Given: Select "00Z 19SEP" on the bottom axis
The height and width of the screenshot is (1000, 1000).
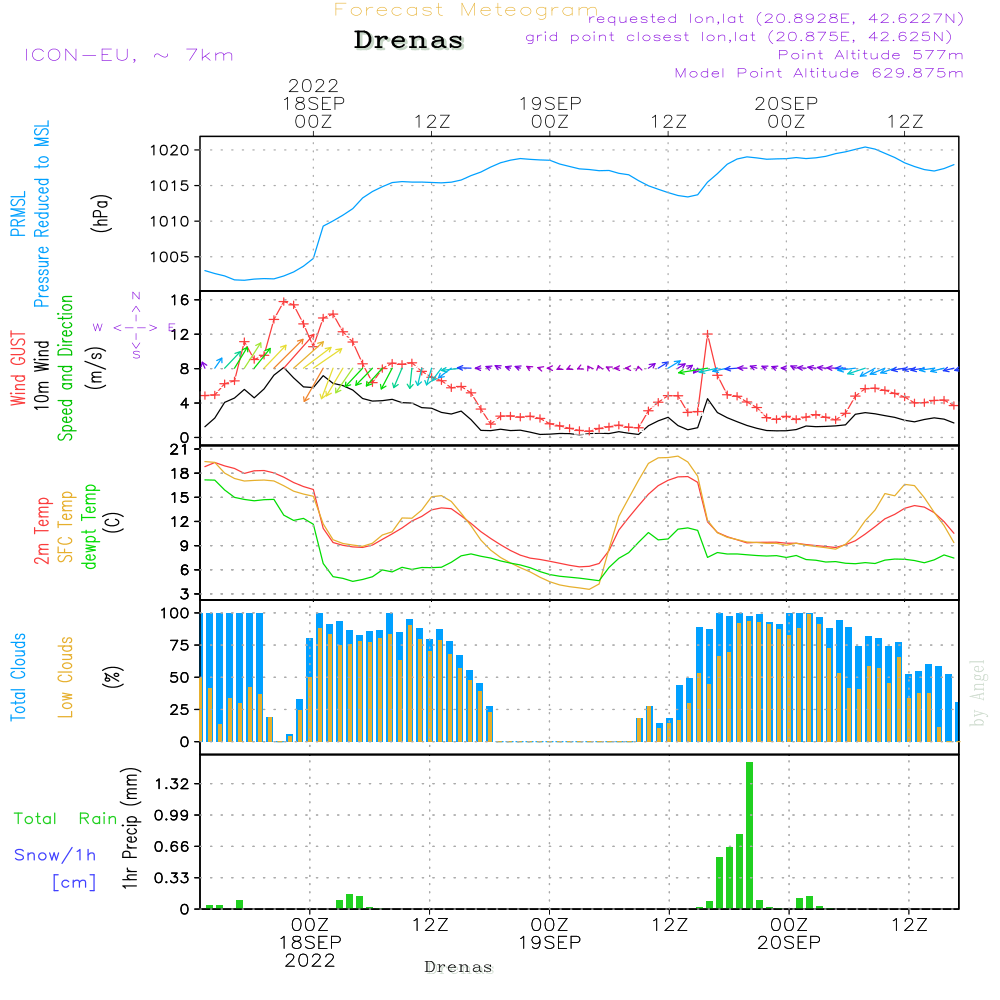Looking at the screenshot, I should [549, 934].
